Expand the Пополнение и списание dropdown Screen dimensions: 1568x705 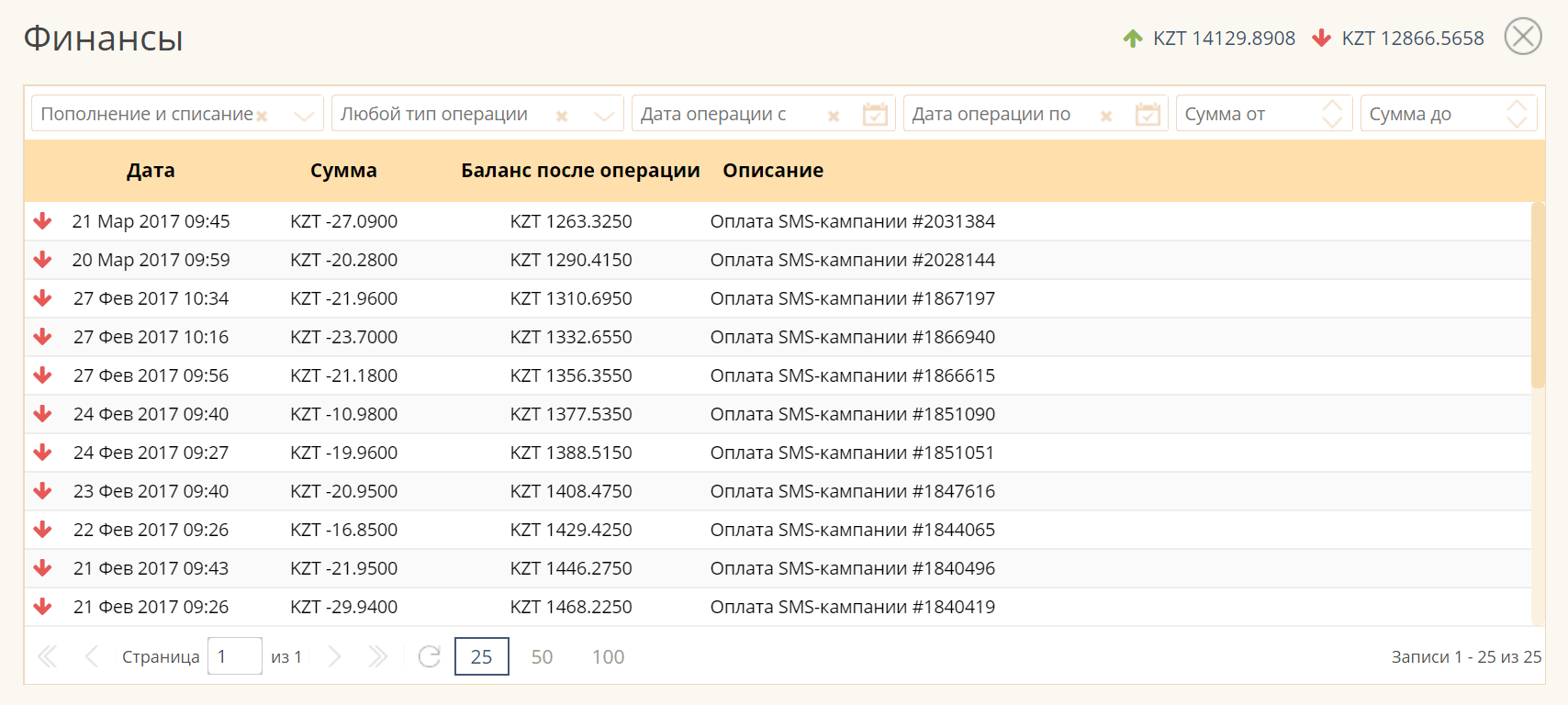point(304,116)
